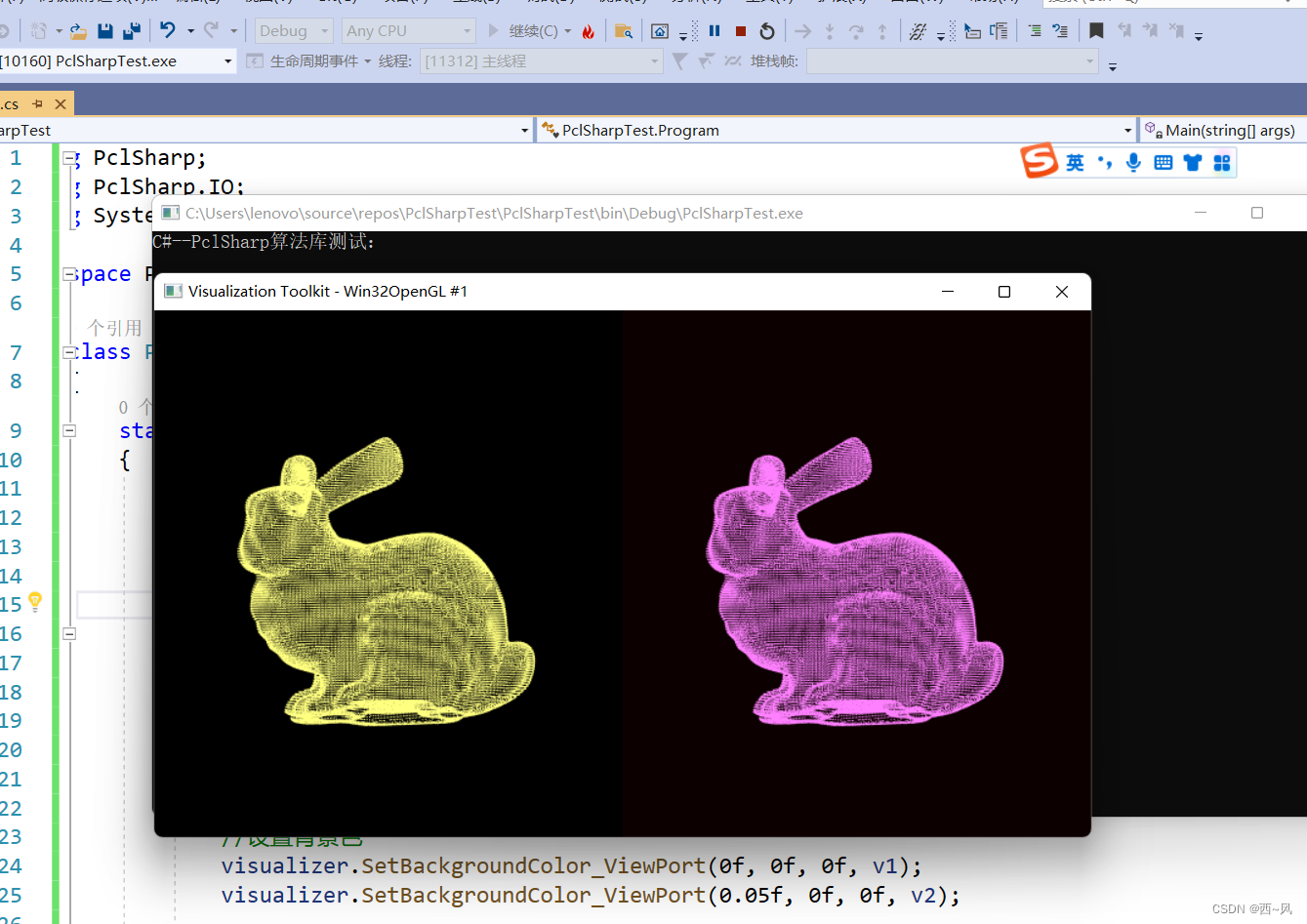Open the thread dropdown showing [11312]
The image size is (1307, 924).
[542, 60]
